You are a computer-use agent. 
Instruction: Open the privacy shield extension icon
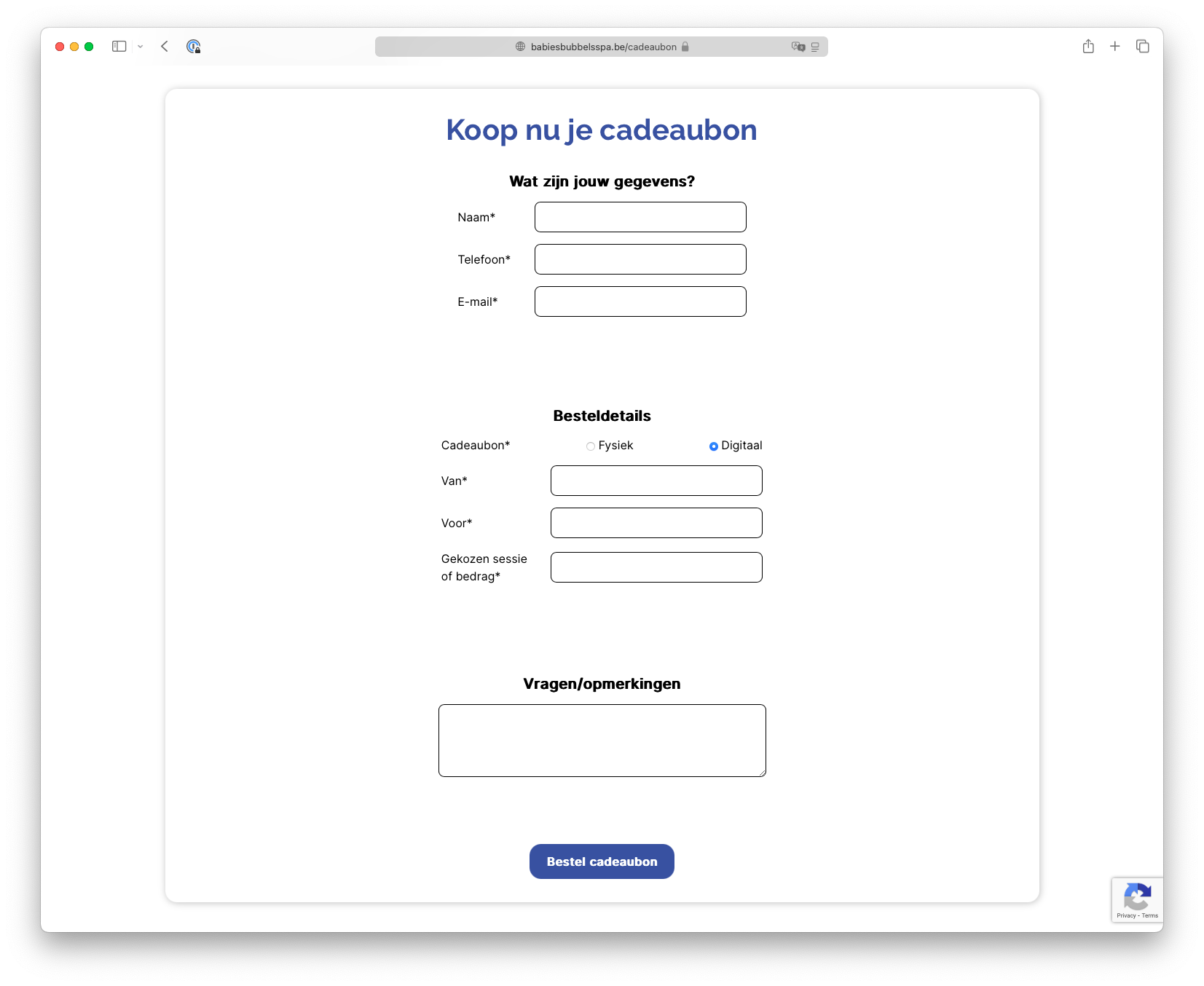tap(193, 47)
